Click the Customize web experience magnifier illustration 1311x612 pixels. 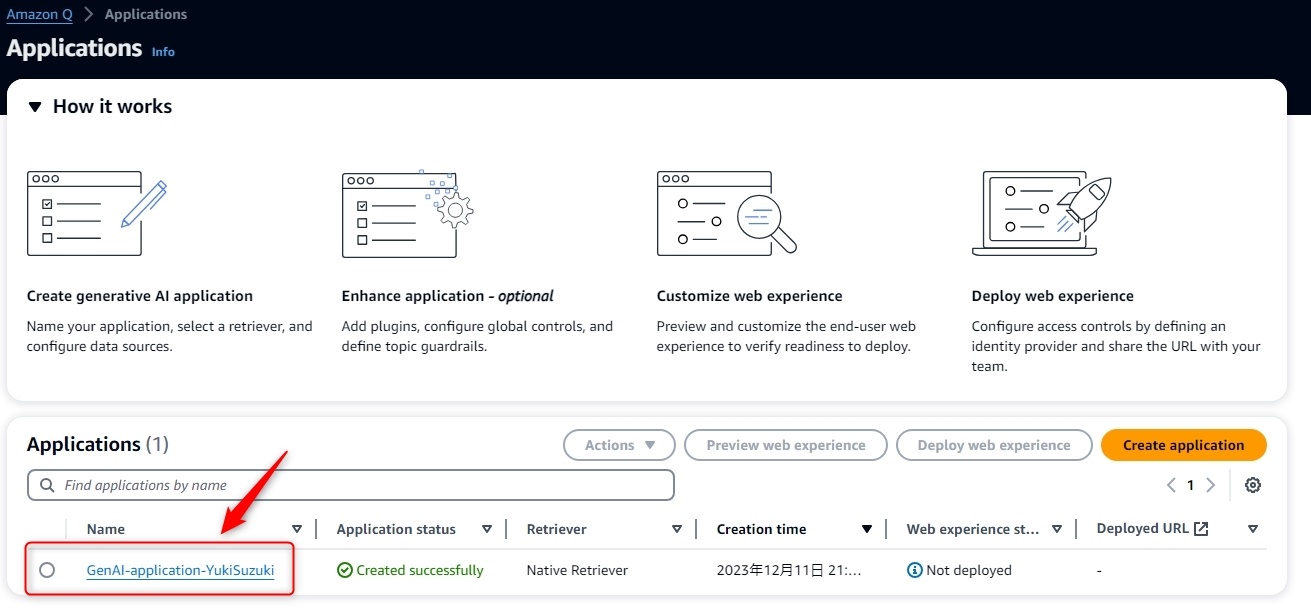(726, 213)
